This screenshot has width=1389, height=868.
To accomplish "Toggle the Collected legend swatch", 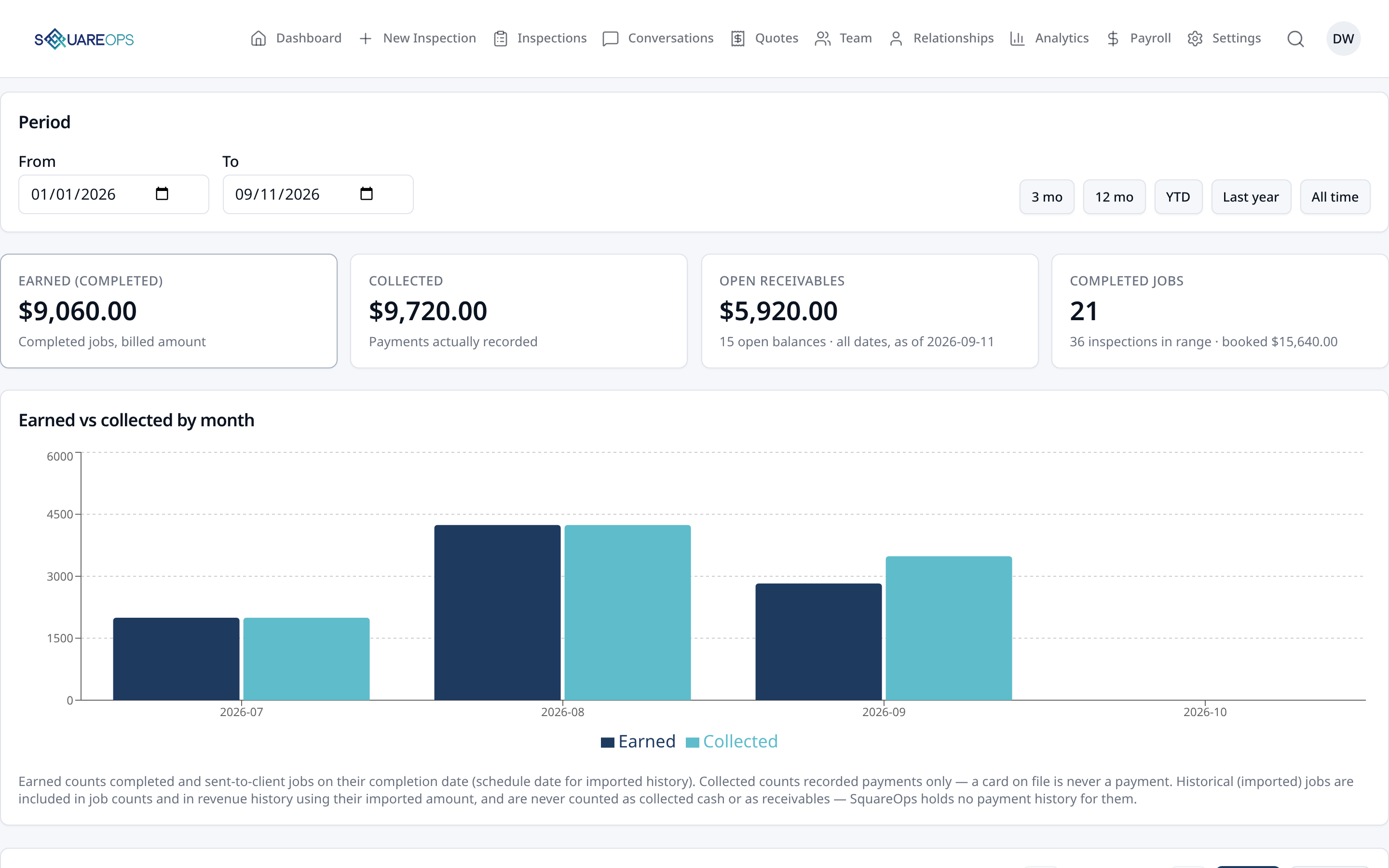I will (x=692, y=742).
